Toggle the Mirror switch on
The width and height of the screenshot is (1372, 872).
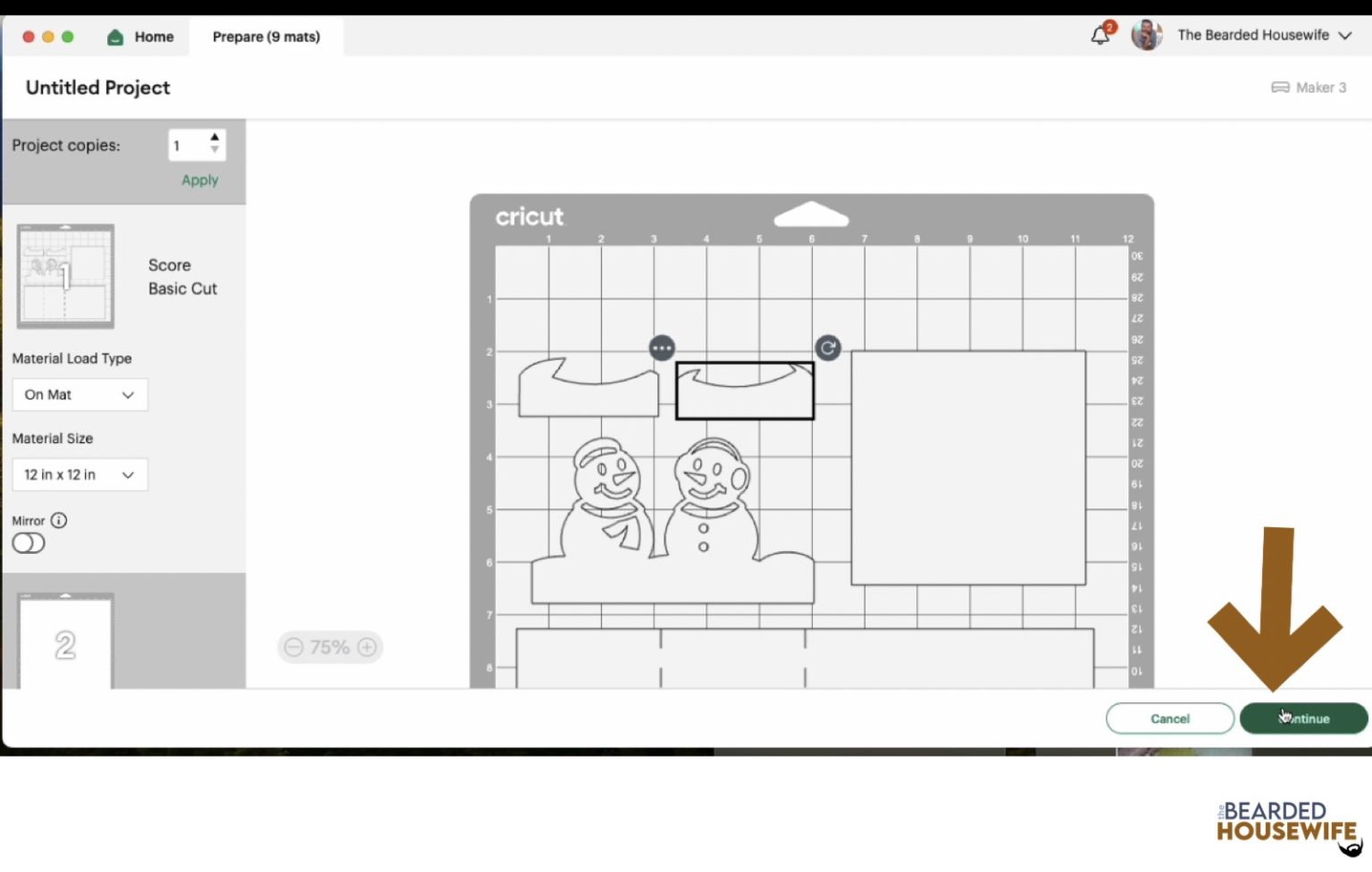(x=29, y=543)
